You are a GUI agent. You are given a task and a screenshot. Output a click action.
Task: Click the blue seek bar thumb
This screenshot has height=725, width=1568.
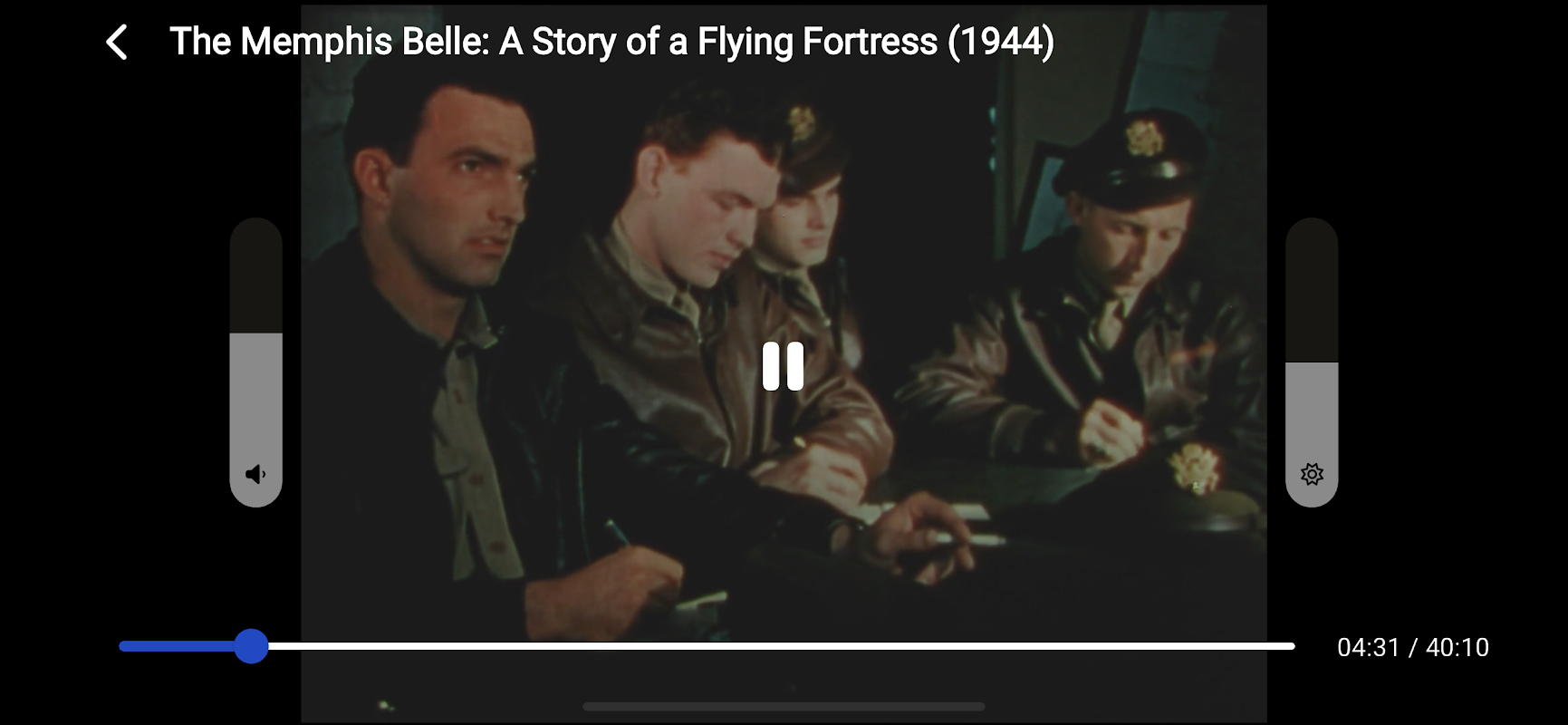(251, 646)
